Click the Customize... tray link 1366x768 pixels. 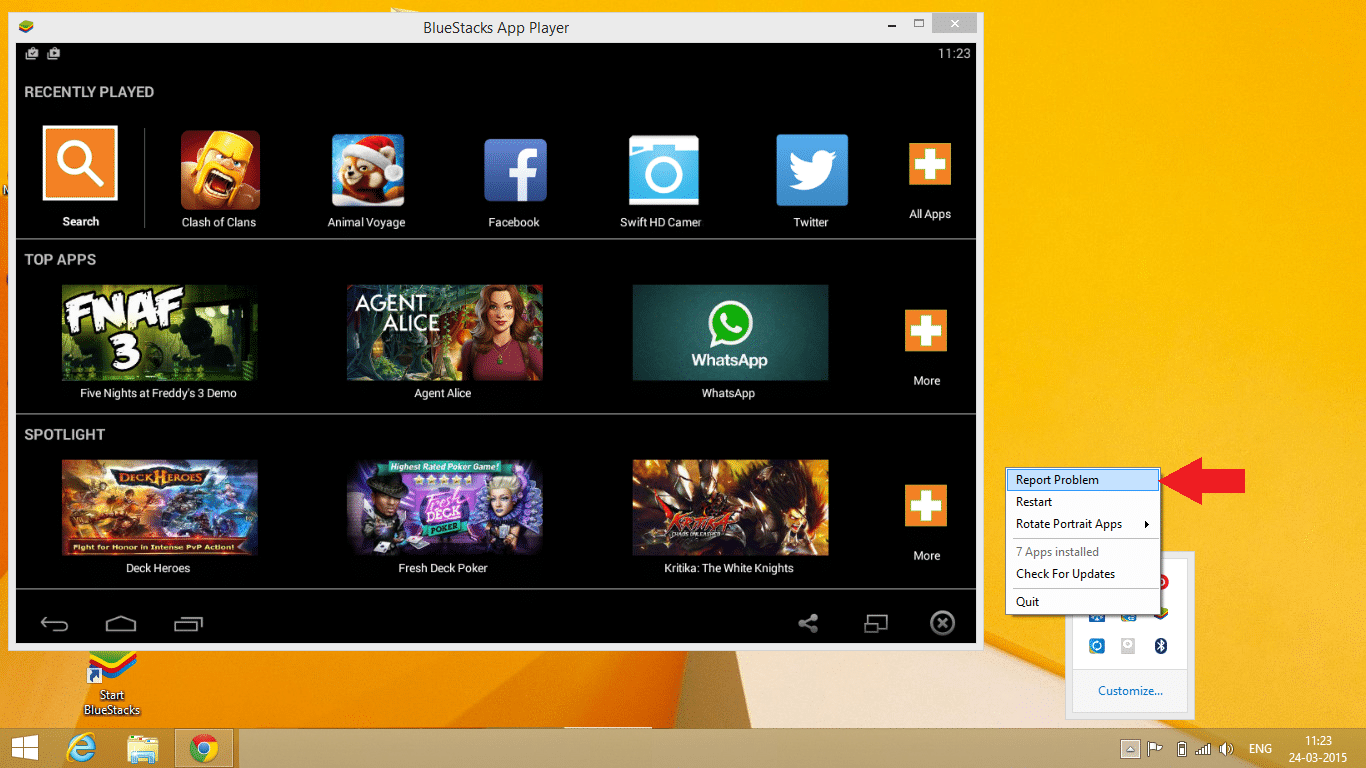1130,691
